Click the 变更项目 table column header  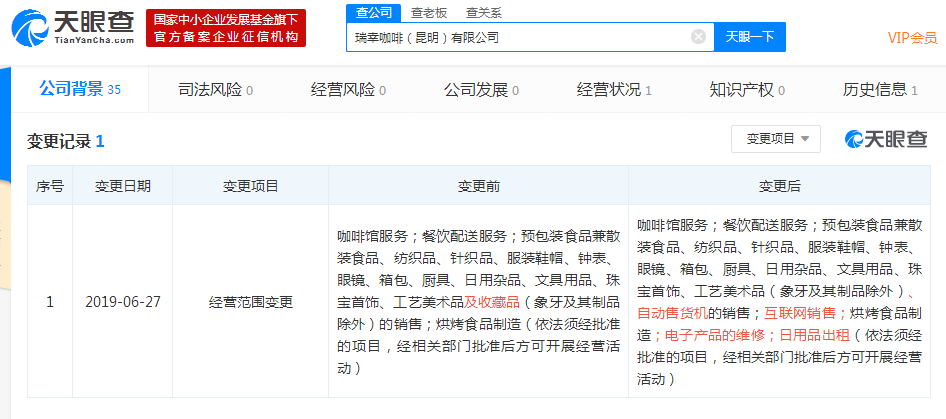[250, 186]
